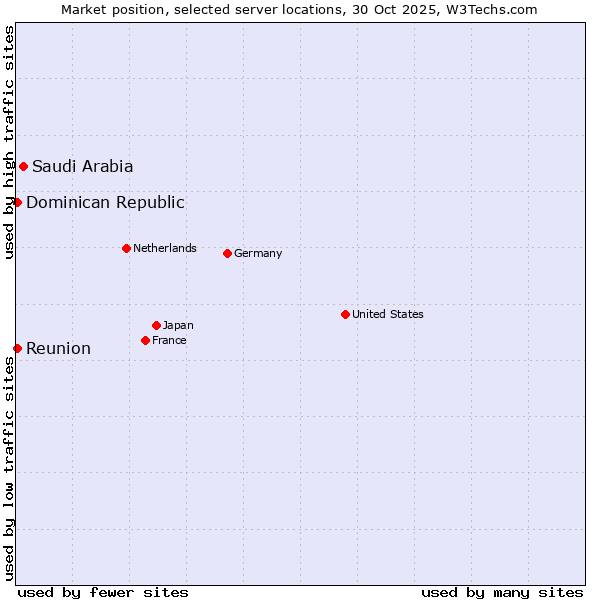Click the chart title mentioning W3Techs.com
The height and width of the screenshot is (600, 600).
tap(299, 9)
